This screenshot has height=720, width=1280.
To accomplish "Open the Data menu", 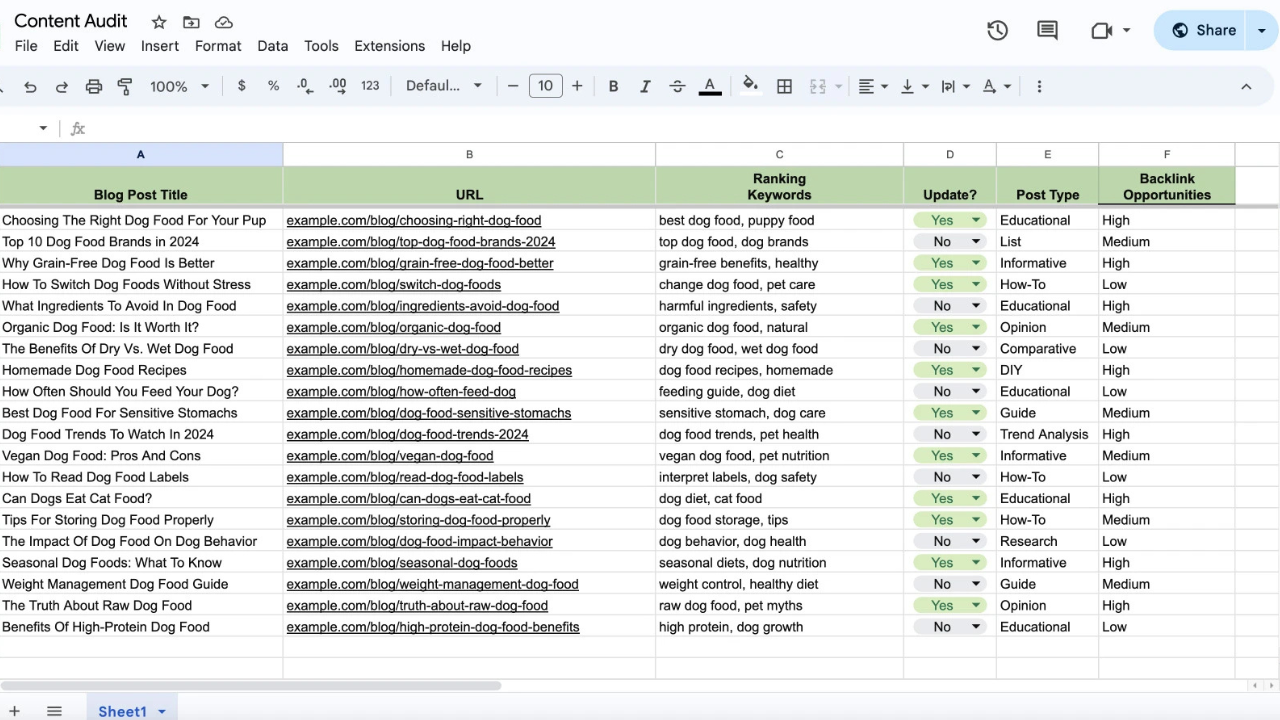I will (x=273, y=46).
